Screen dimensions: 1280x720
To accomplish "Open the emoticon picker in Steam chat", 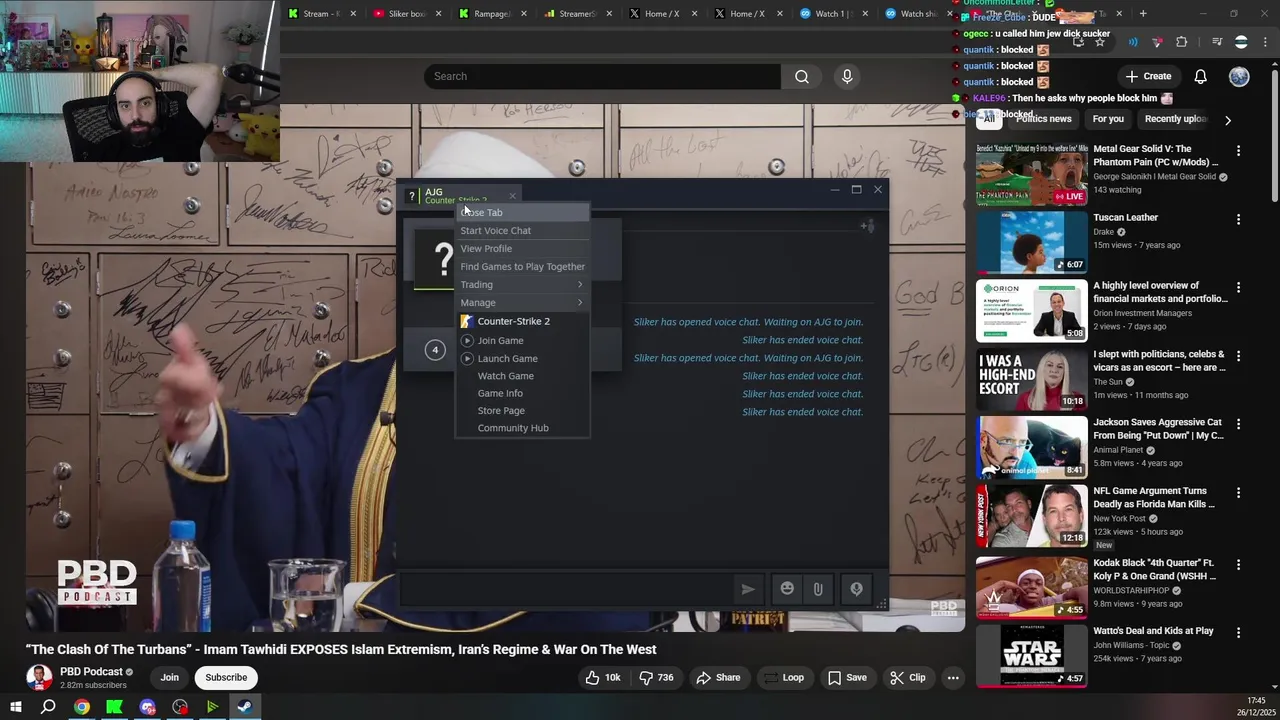I will click(787, 589).
